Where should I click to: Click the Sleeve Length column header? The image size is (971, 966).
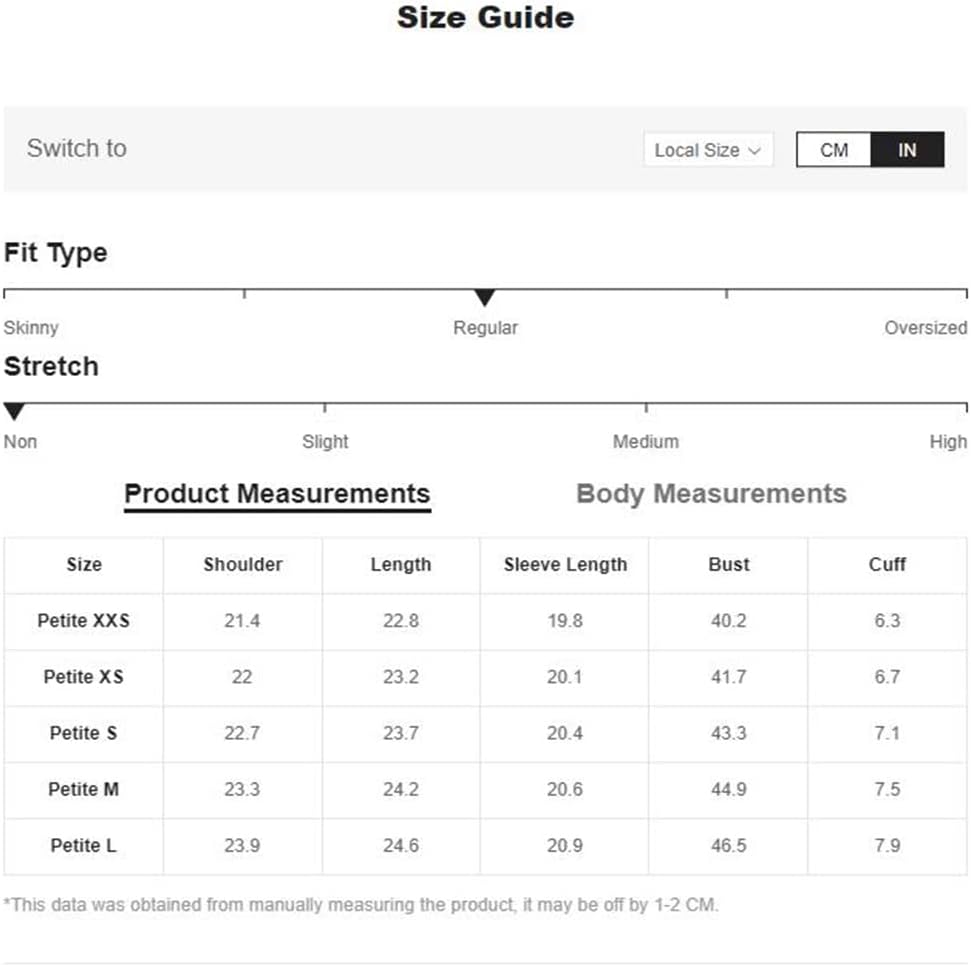(x=565, y=565)
